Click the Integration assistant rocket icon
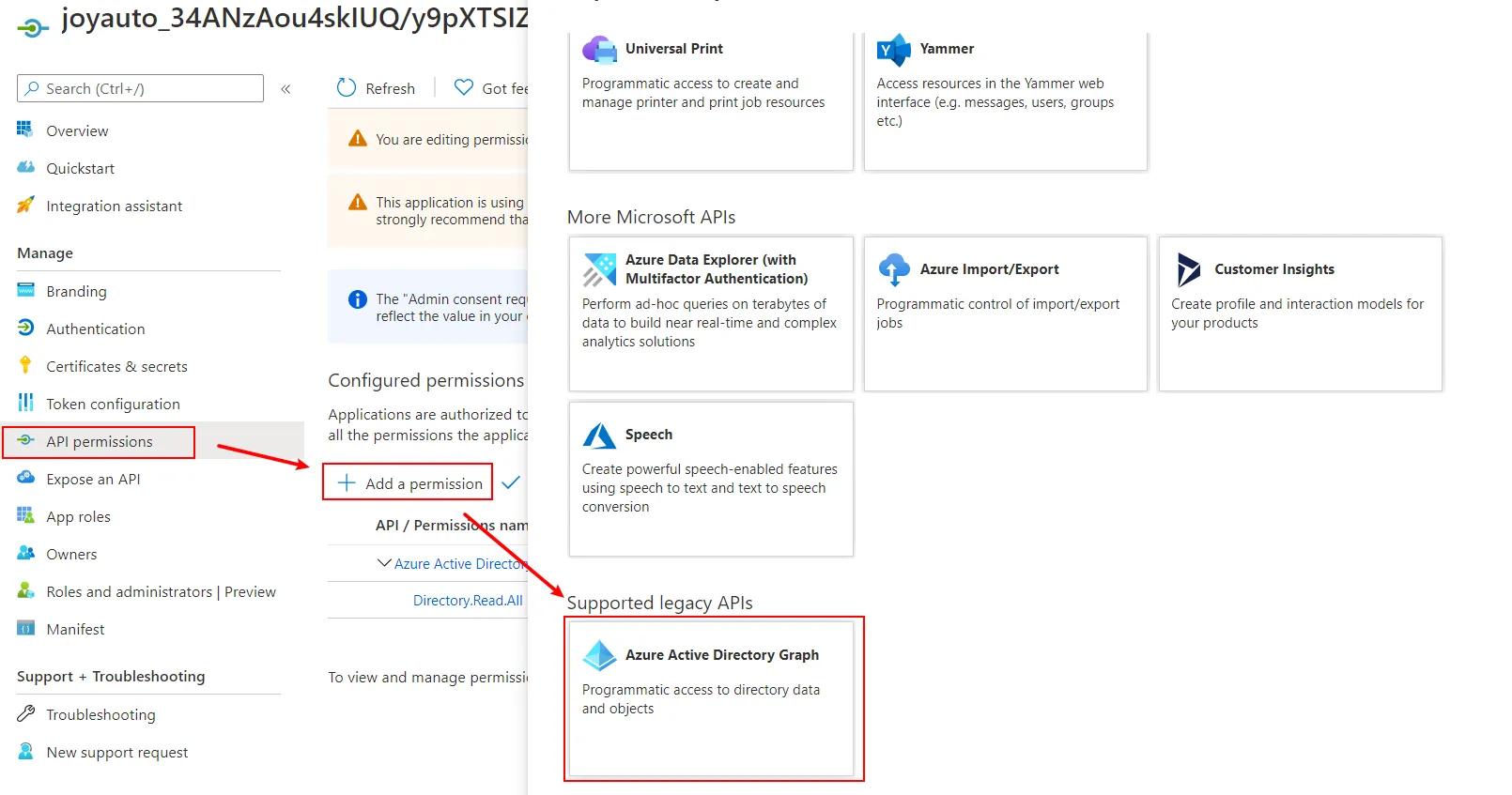The image size is (1512, 795). (x=25, y=205)
